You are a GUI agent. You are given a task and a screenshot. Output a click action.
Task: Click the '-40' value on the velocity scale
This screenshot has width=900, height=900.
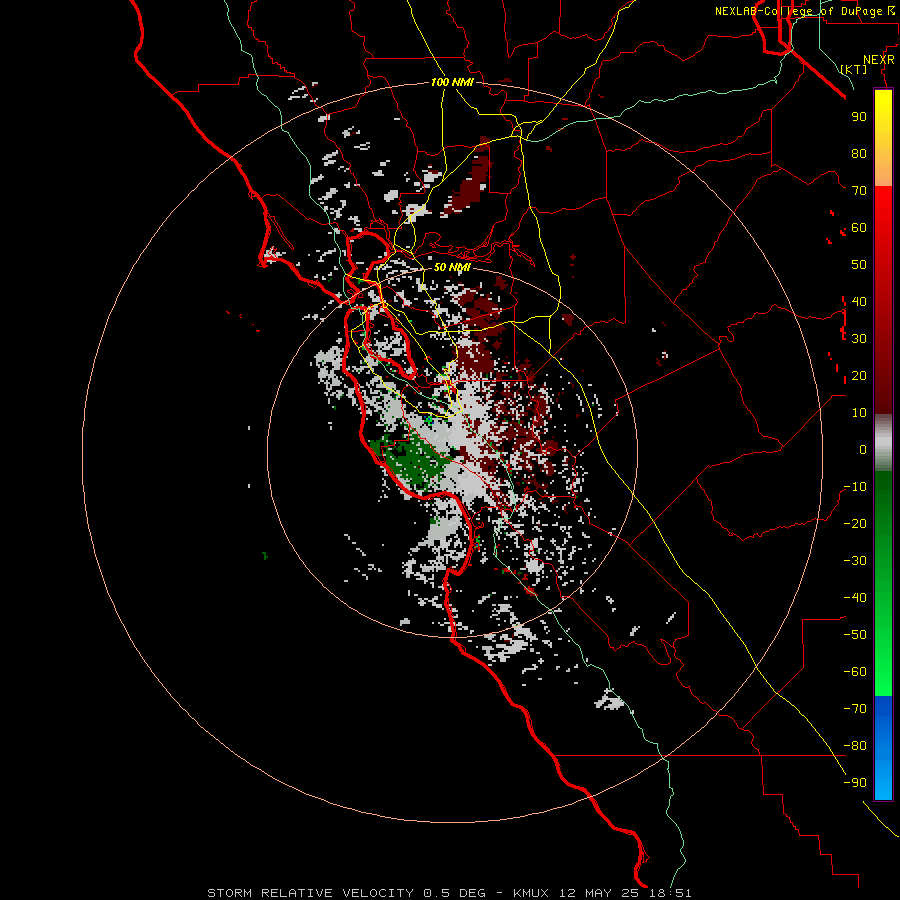point(855,598)
